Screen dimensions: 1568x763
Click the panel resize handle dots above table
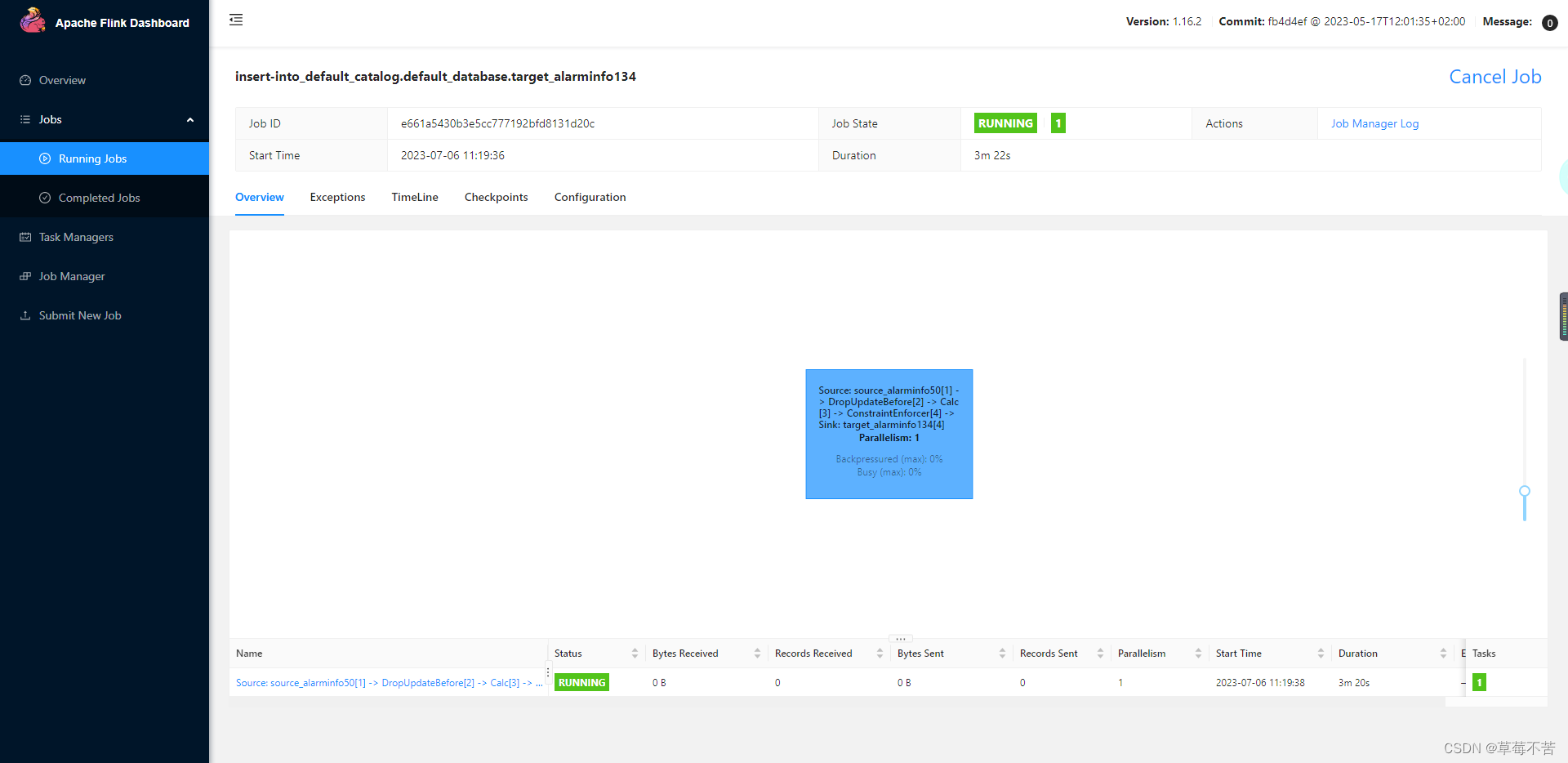click(901, 639)
